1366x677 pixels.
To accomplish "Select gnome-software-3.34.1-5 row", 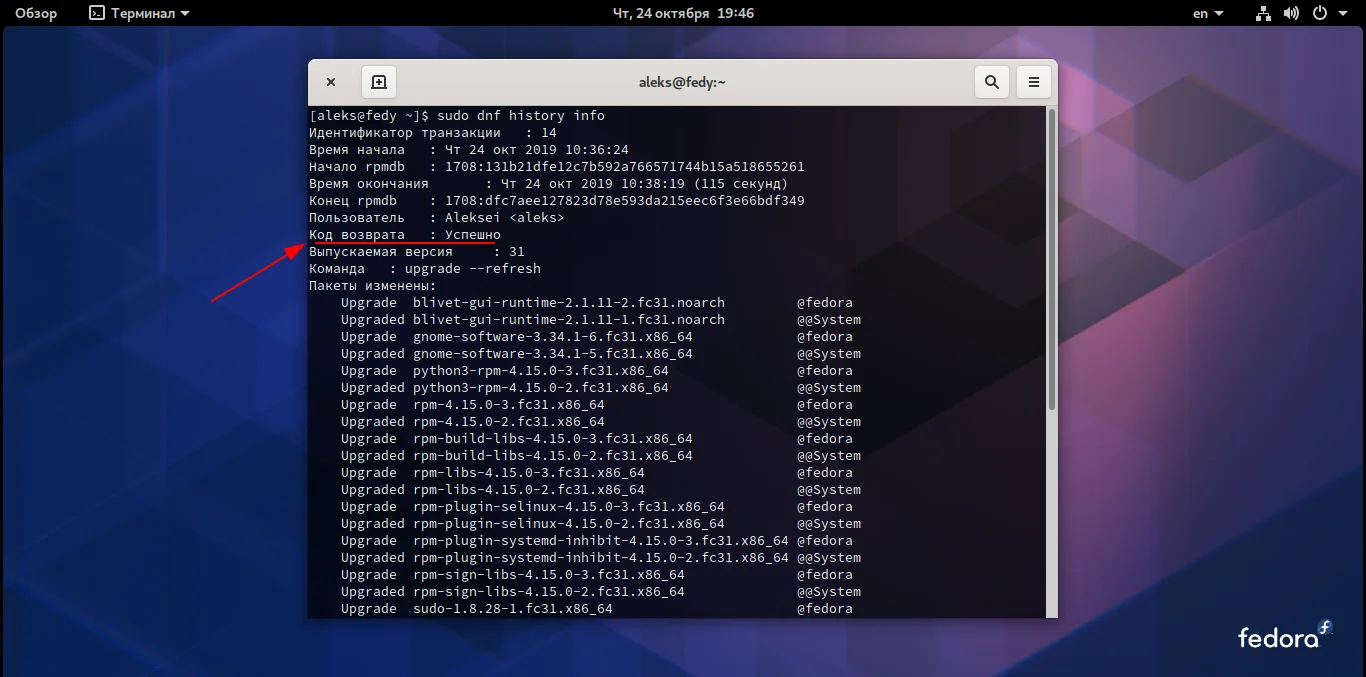I will [x=601, y=353].
